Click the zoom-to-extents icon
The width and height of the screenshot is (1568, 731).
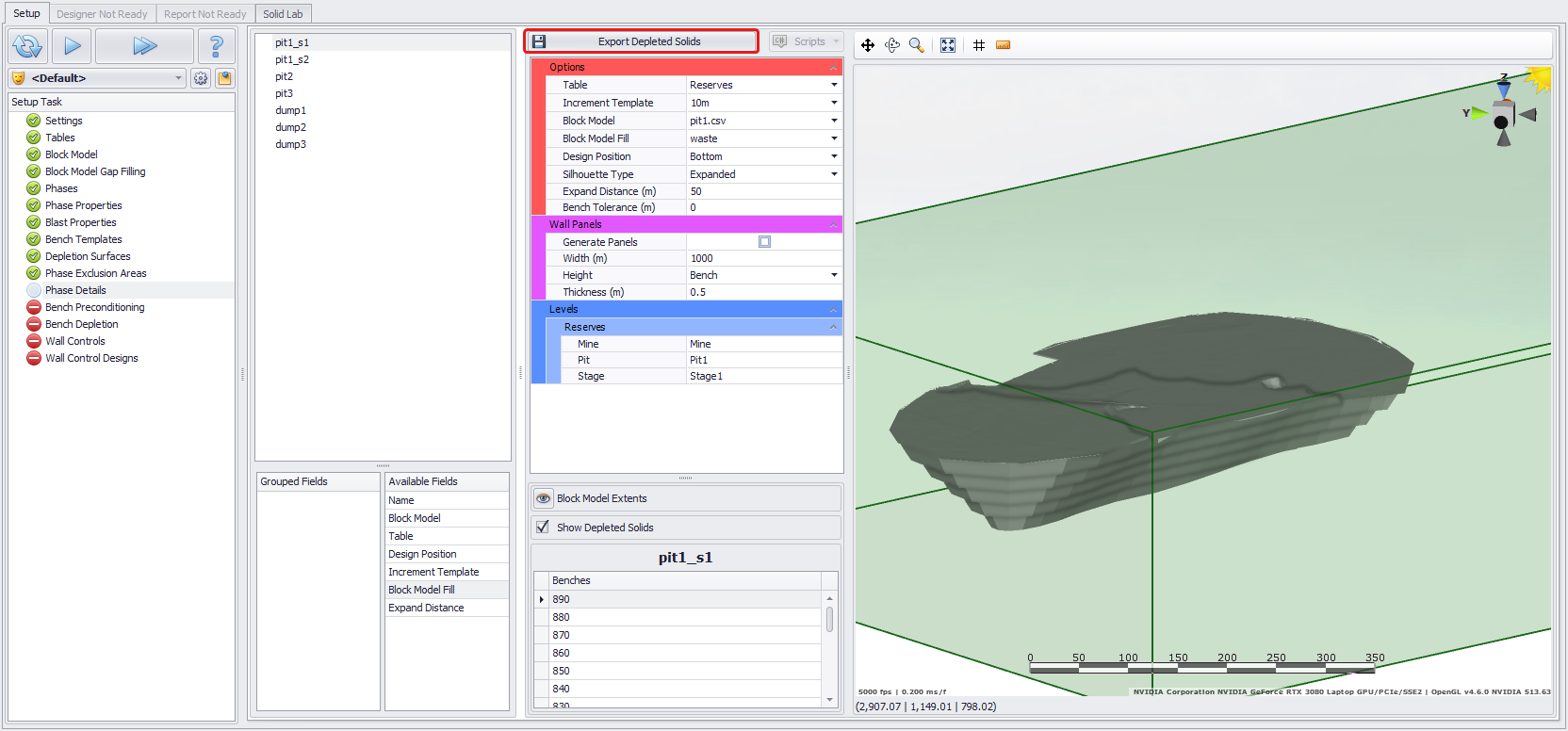pos(948,45)
